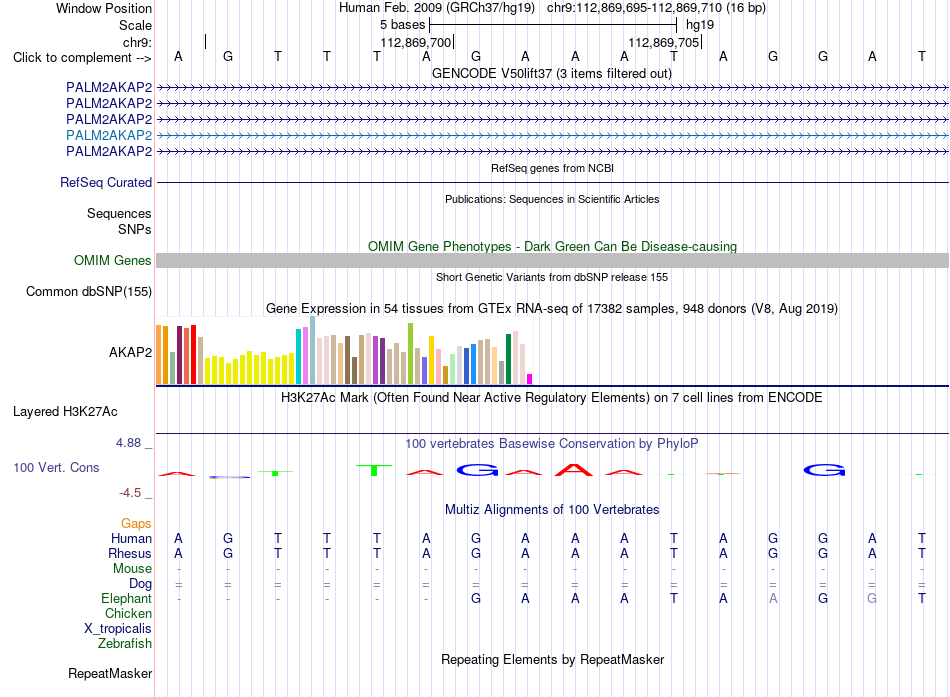Click 'Publications: Sequences in Scientific Articles' title
950x697 pixels.
(552, 199)
